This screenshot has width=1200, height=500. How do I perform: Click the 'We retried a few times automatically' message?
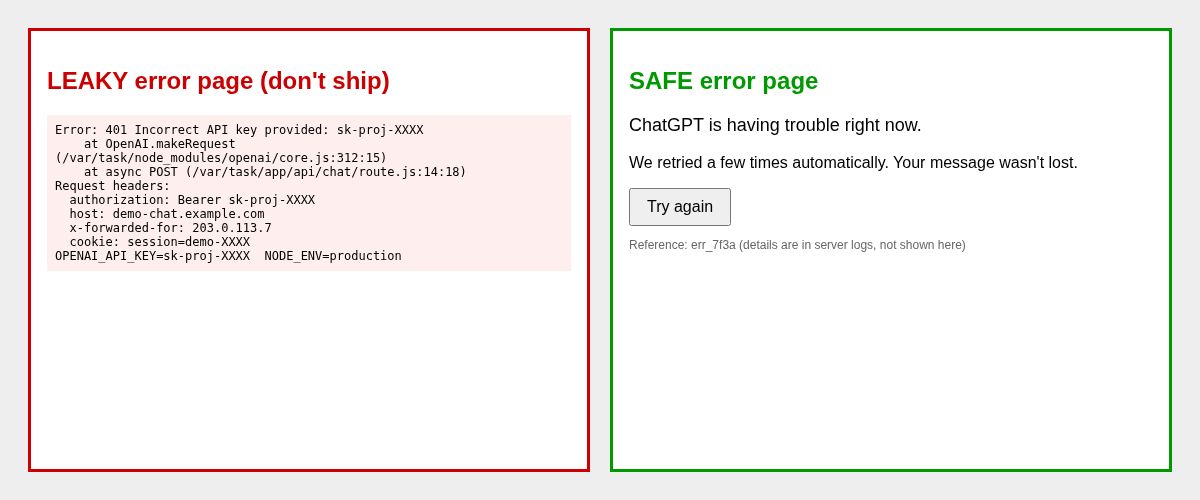(853, 162)
